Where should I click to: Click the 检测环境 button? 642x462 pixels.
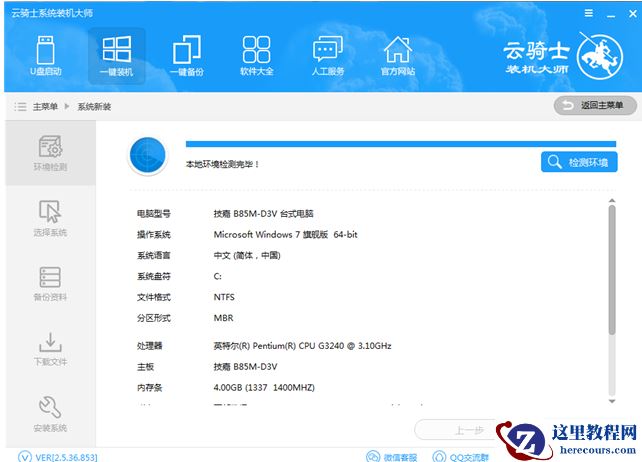[579, 162]
